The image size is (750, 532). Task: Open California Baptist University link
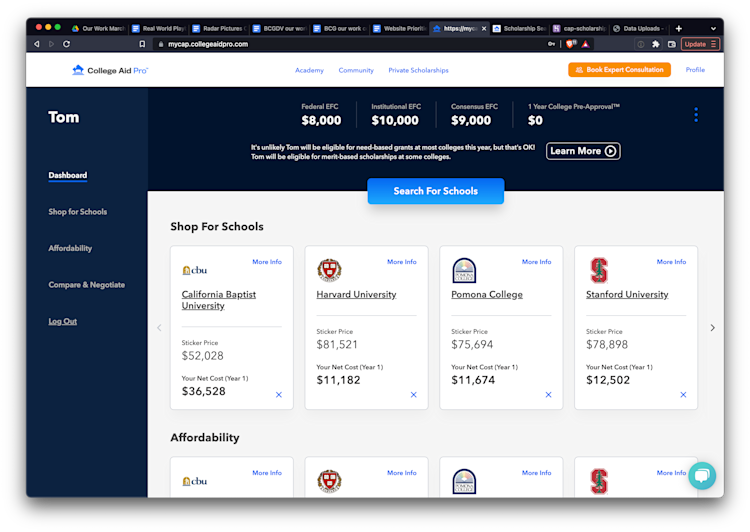pos(219,300)
